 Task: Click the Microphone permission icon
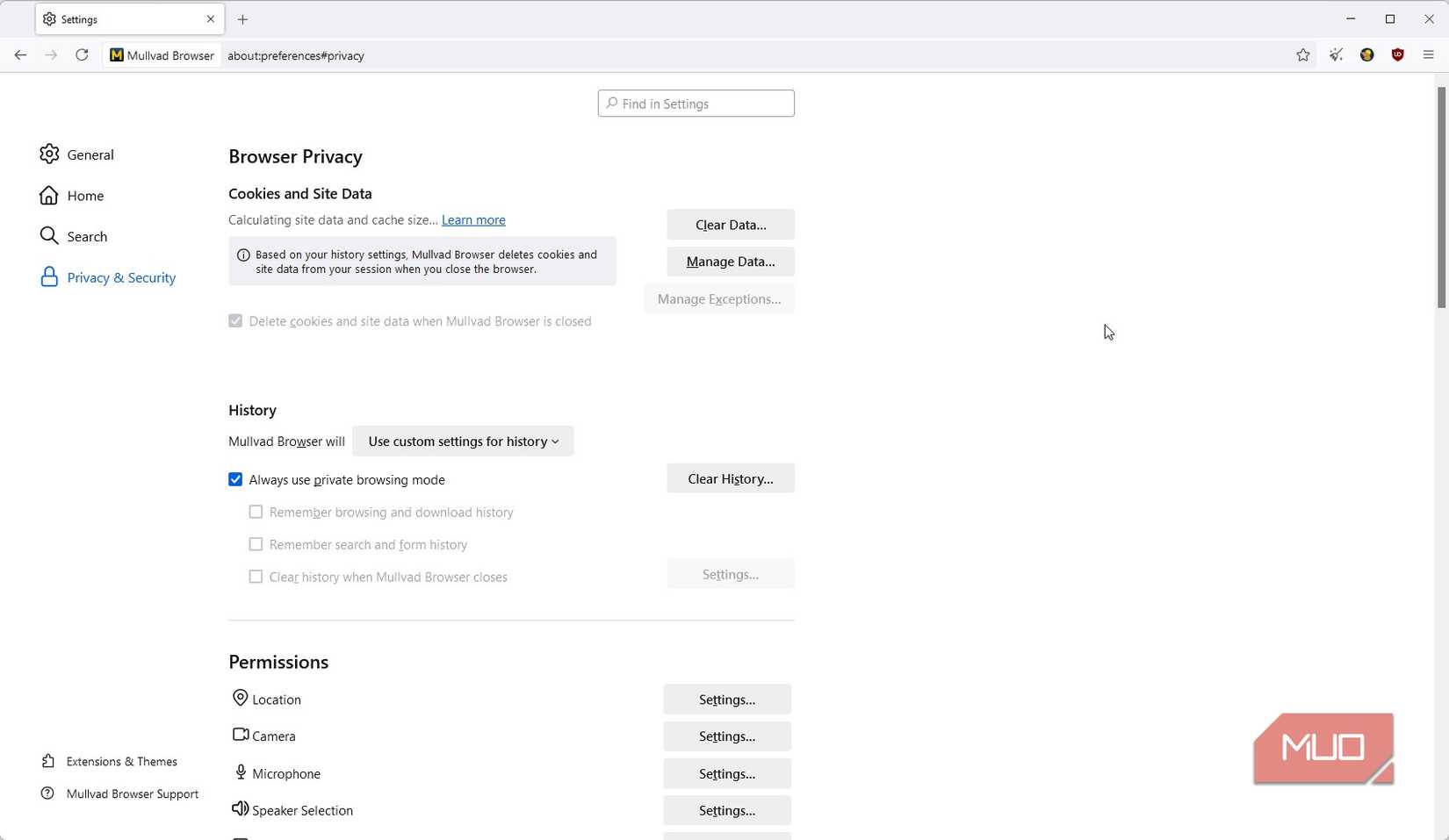pos(240,772)
